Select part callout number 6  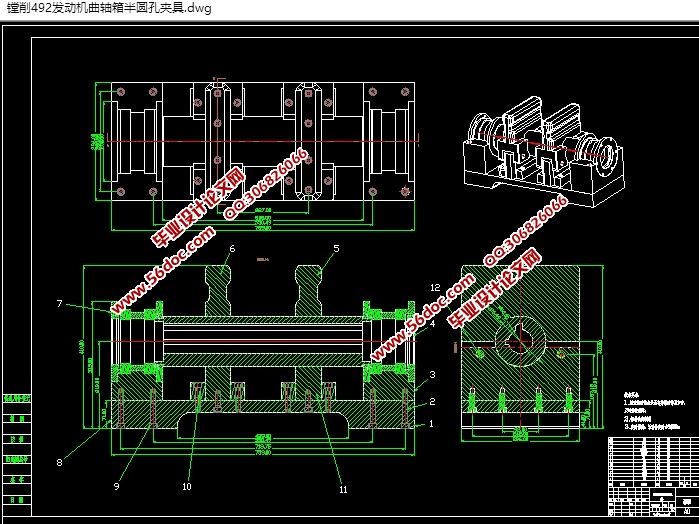pyautogui.click(x=231, y=248)
